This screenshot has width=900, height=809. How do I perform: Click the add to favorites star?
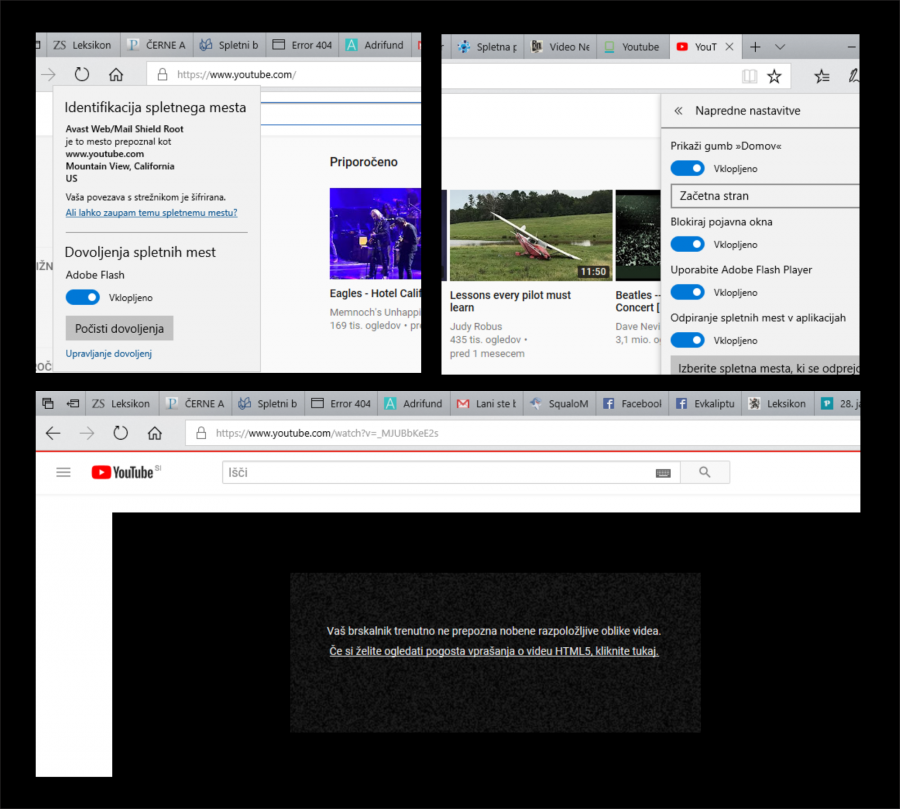click(774, 76)
